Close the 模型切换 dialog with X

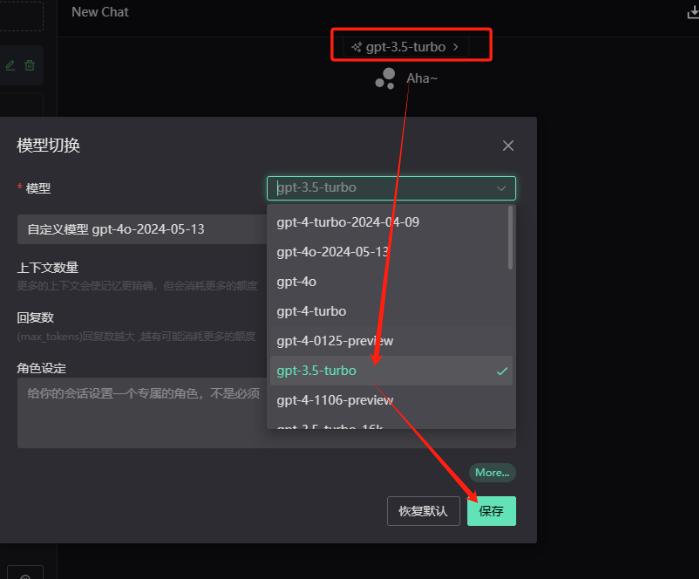click(508, 146)
